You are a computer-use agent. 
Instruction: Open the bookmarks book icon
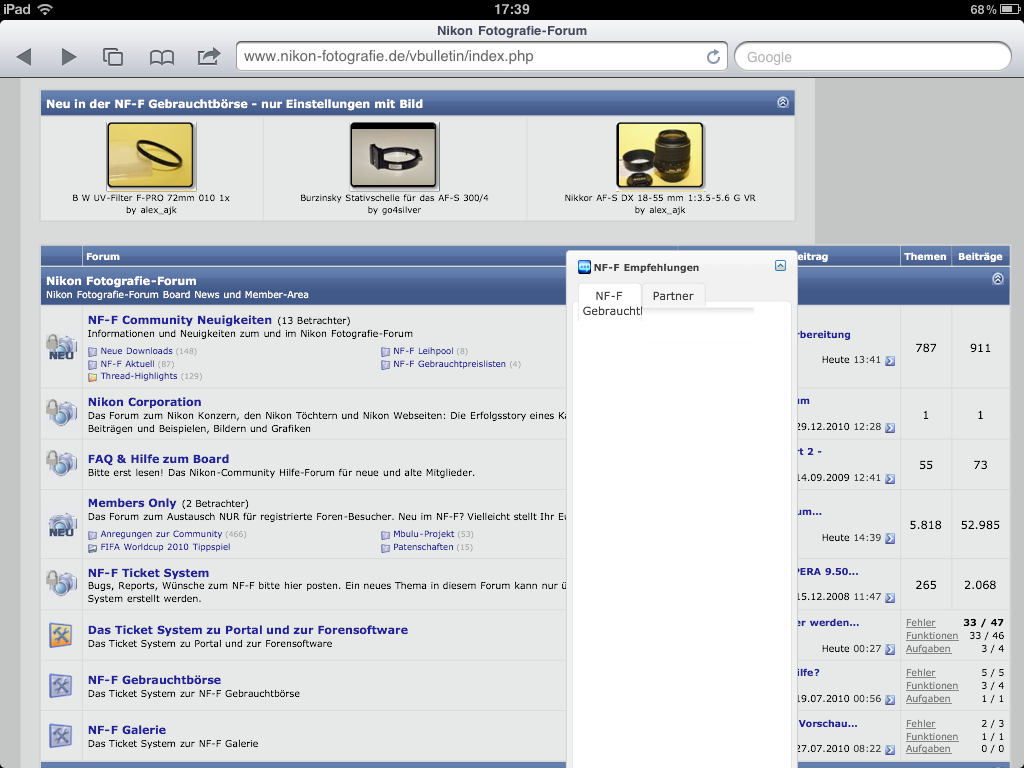pyautogui.click(x=161, y=57)
